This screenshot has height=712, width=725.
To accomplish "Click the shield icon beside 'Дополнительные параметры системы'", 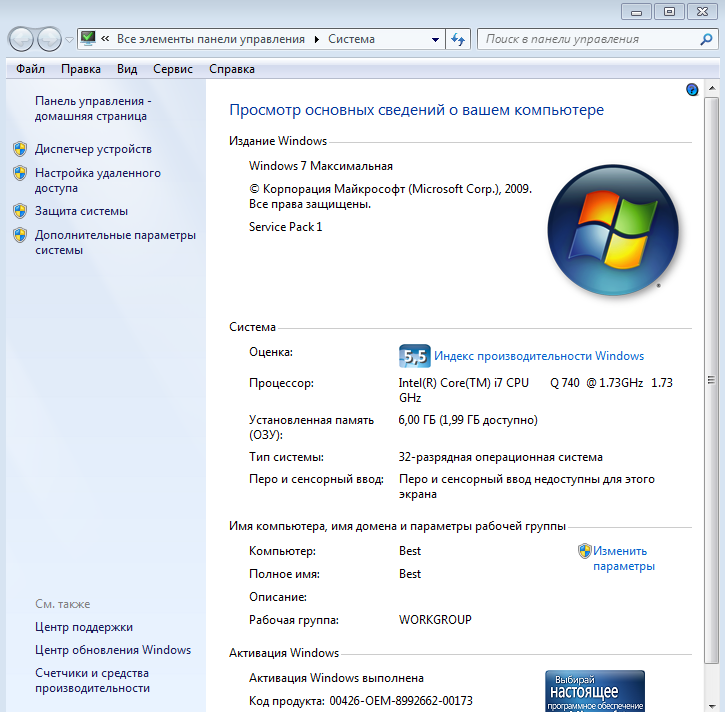I will [x=20, y=235].
